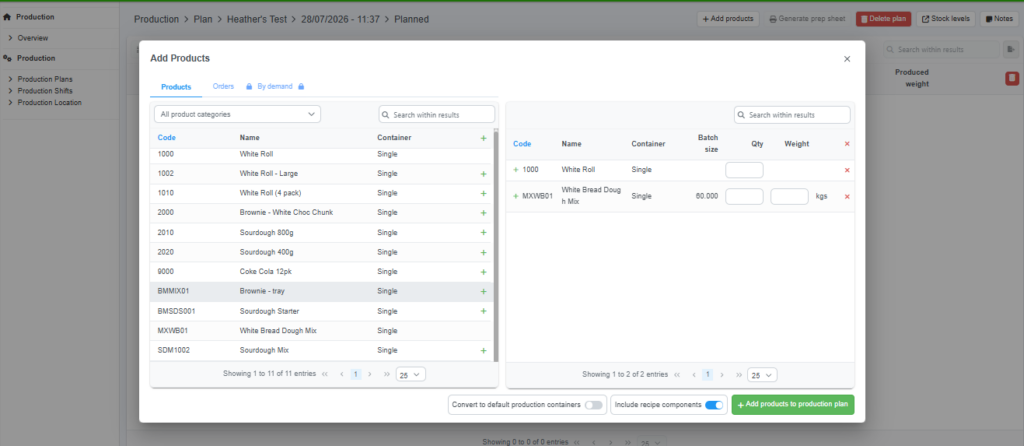Viewport: 1024px width, 446px height.
Task: Add Sourdough Mix via plus icon
Action: click(483, 351)
